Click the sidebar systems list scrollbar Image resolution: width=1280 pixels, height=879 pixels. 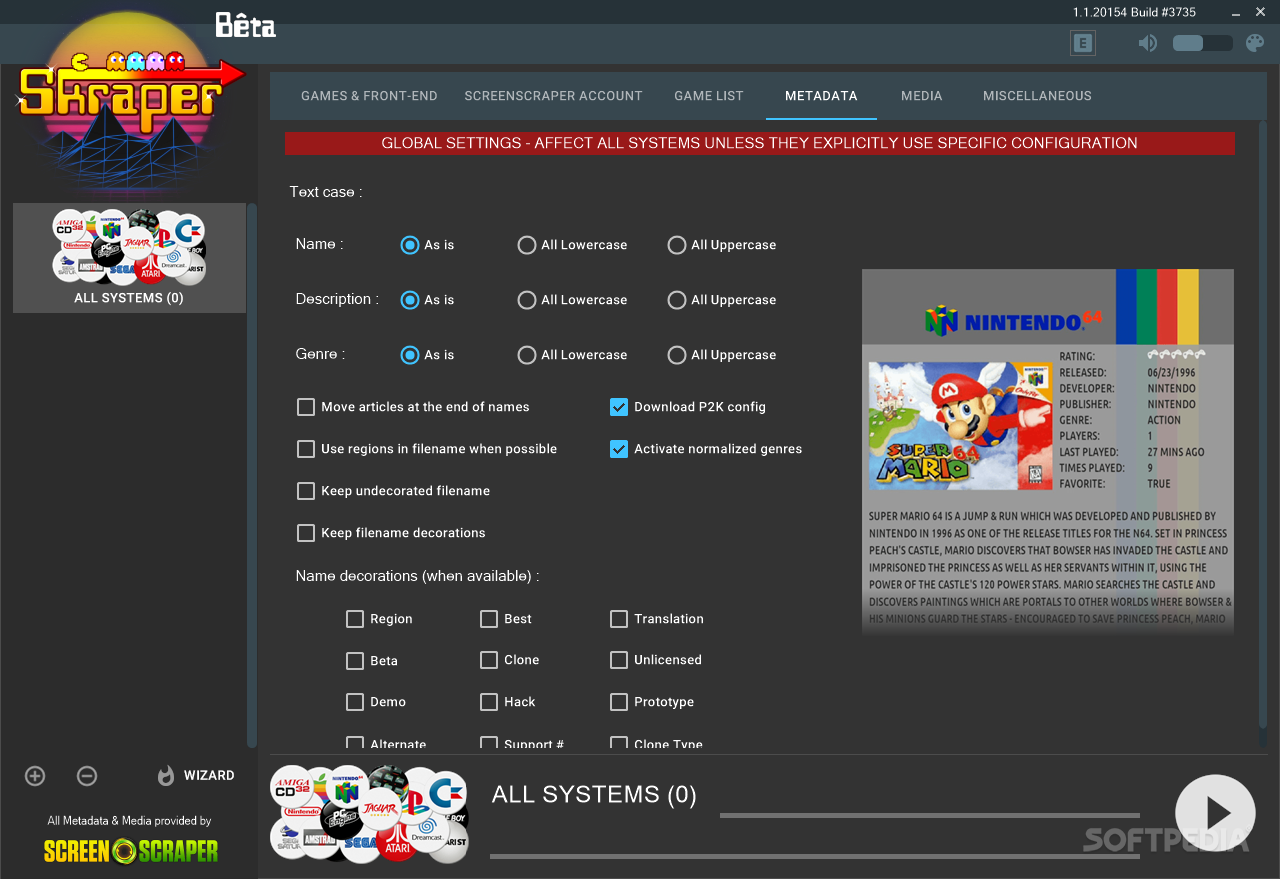[252, 475]
